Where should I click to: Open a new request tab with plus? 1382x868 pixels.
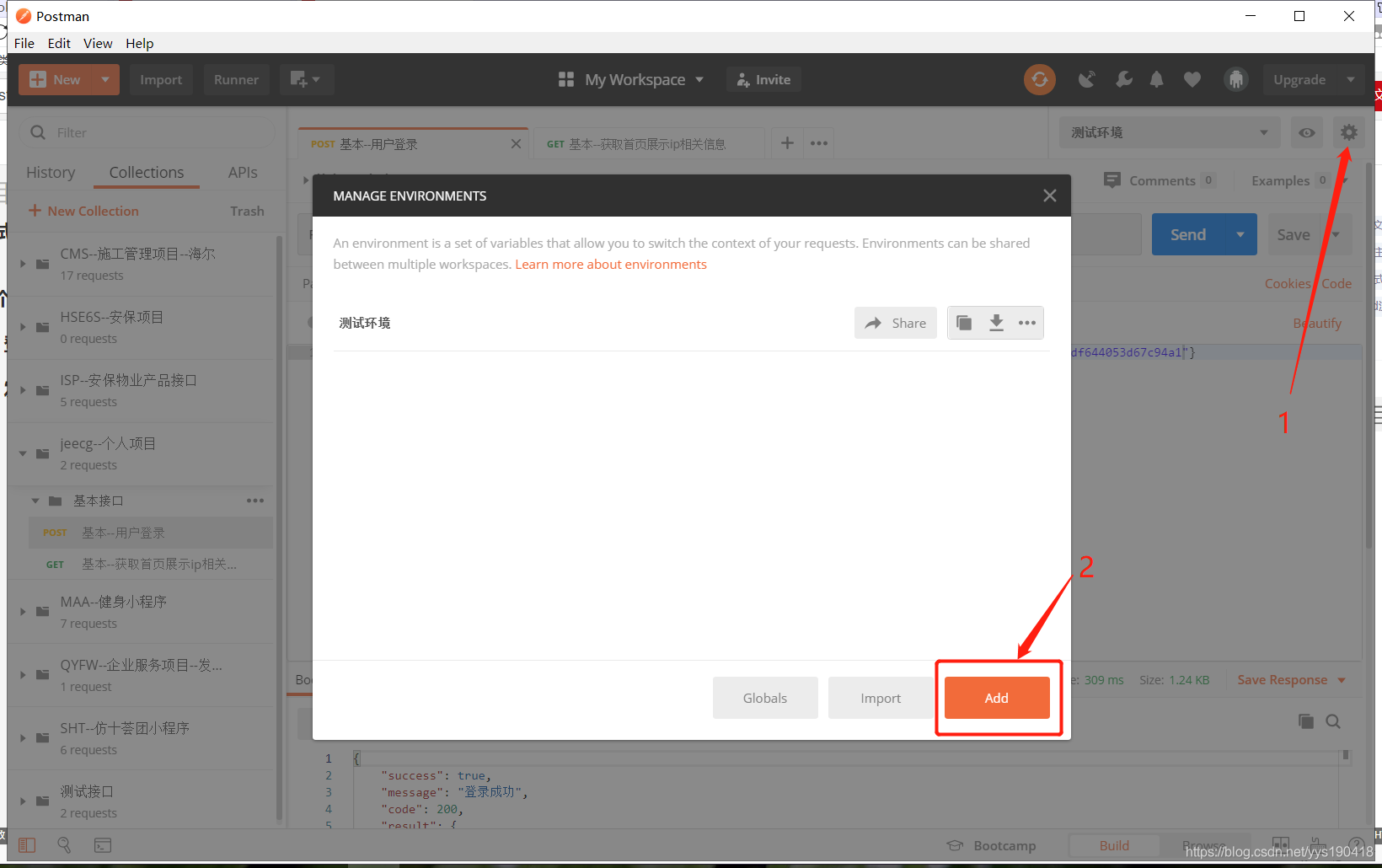coord(787,143)
